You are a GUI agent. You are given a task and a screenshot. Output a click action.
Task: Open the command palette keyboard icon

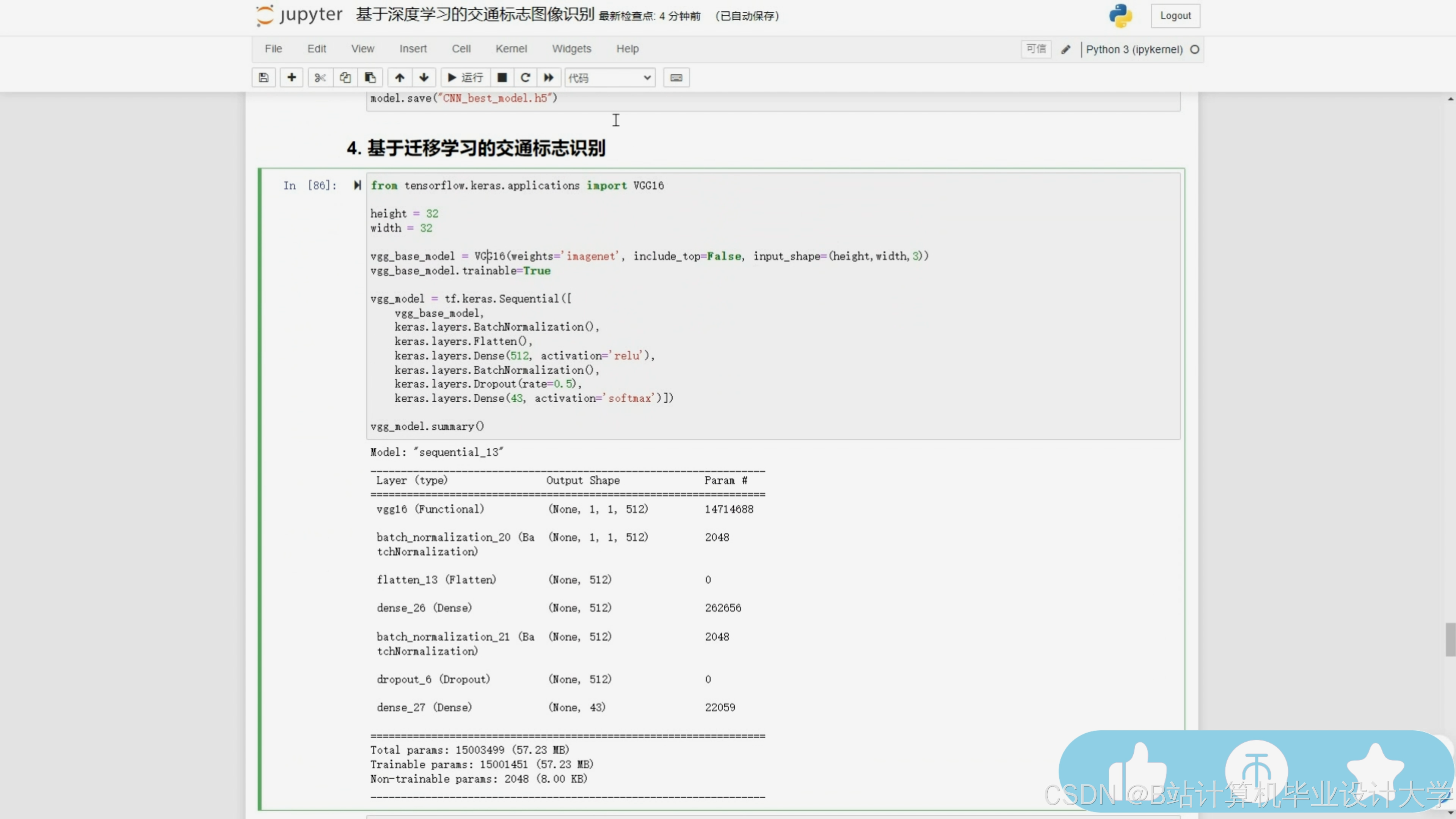click(676, 77)
